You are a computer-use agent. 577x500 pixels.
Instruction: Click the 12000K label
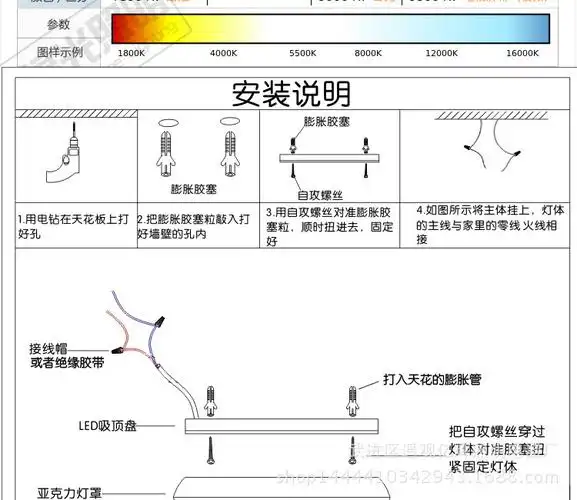441,53
